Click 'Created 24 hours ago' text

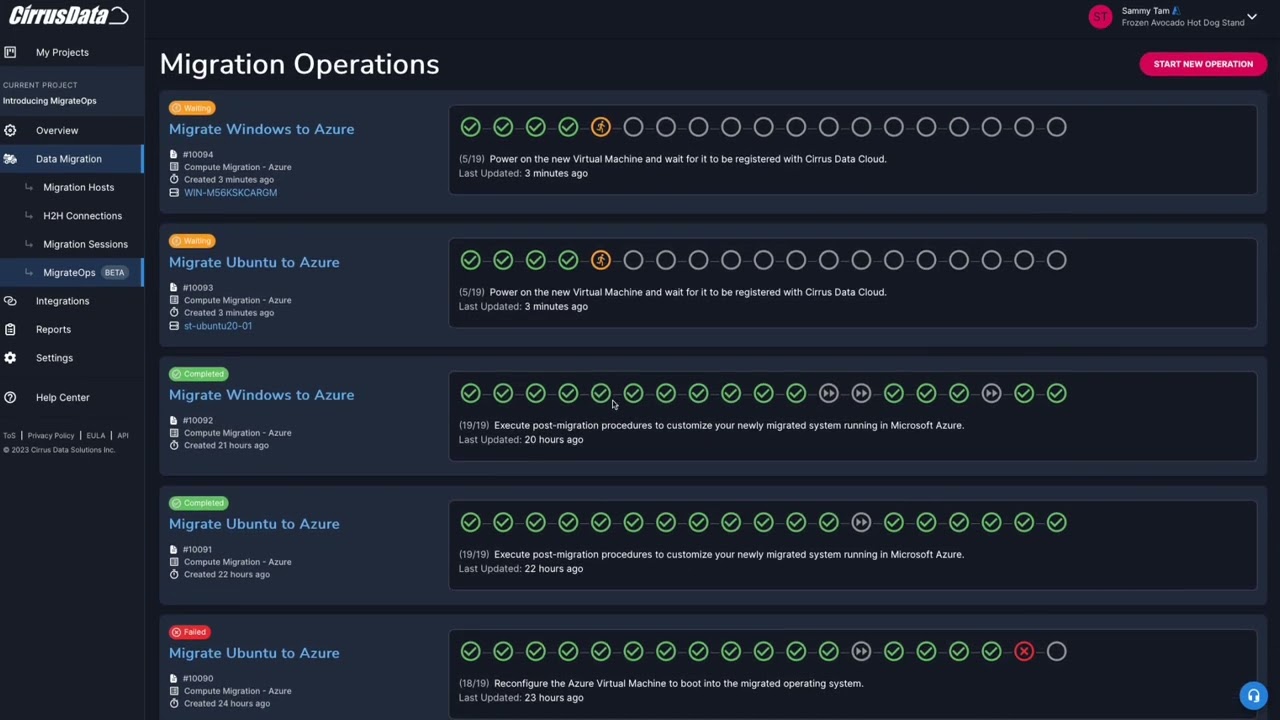tap(227, 704)
